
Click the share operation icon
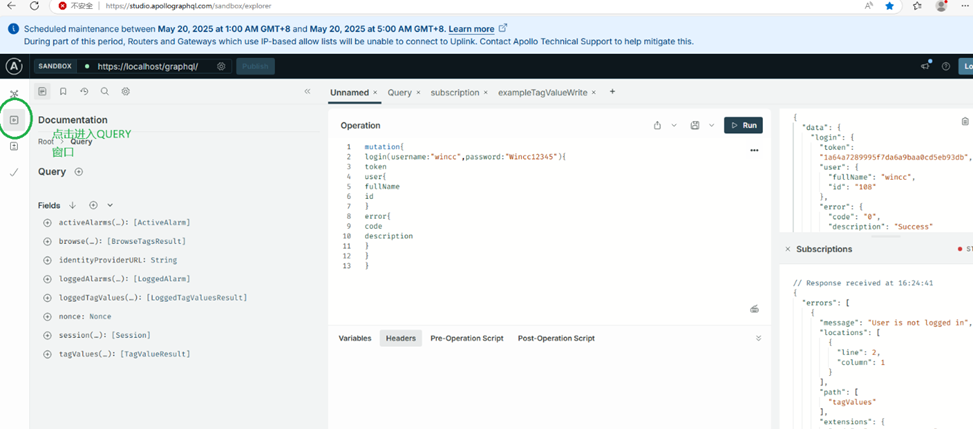[x=657, y=125]
